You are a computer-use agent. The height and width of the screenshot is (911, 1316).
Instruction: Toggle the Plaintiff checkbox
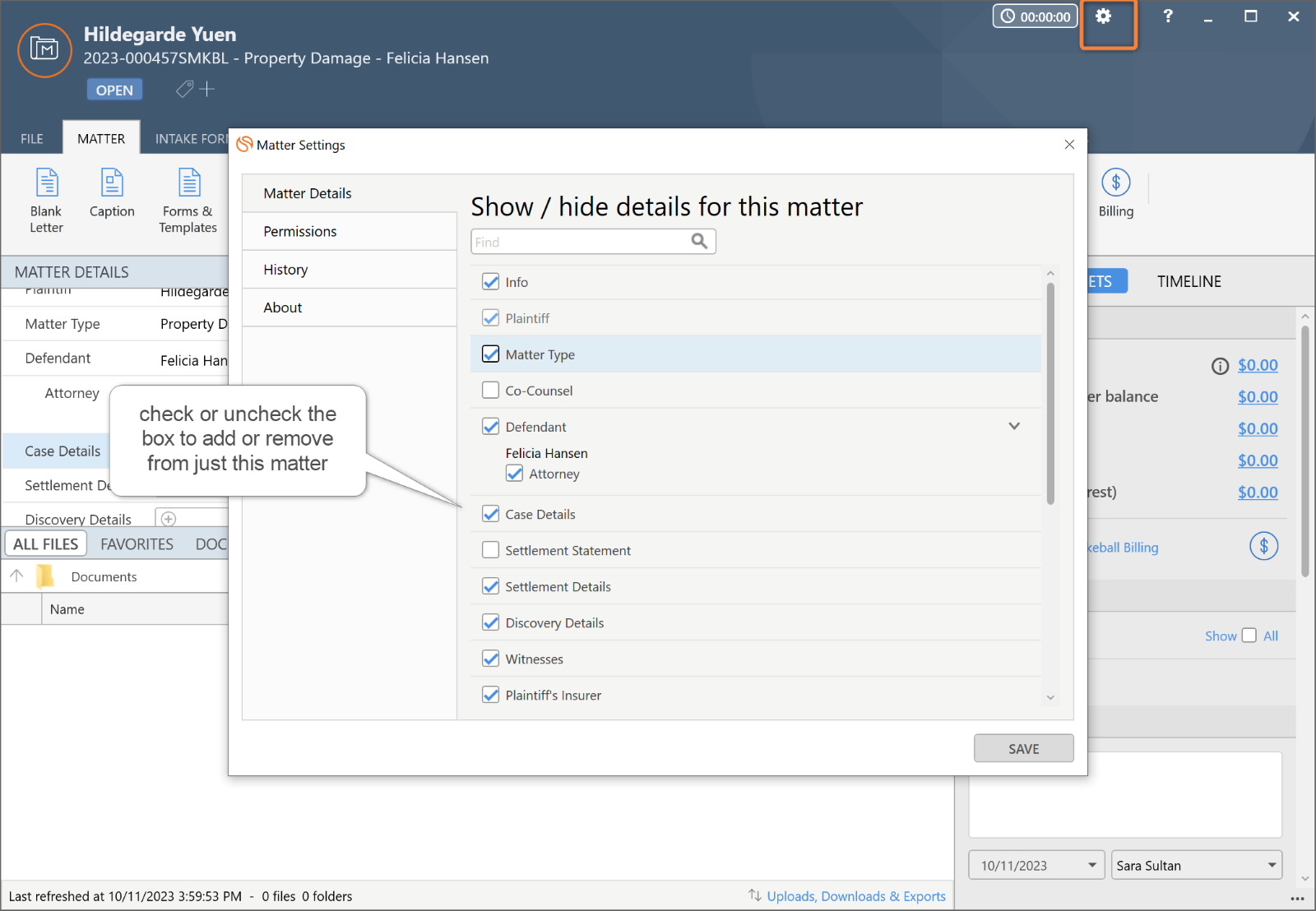(x=491, y=318)
